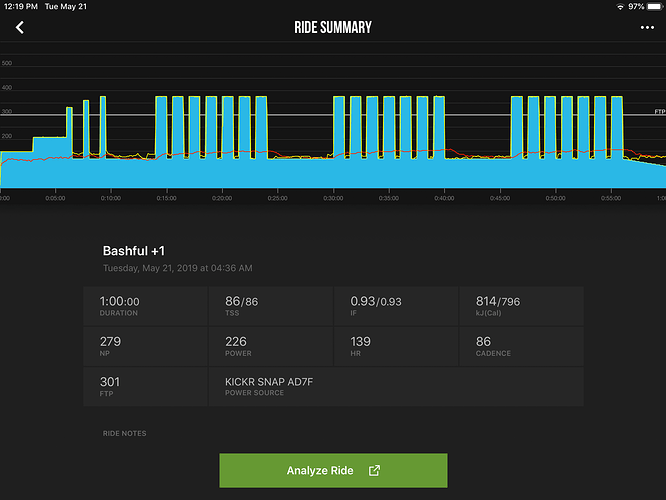Tap the battery indicator in status bar

(x=655, y=6)
